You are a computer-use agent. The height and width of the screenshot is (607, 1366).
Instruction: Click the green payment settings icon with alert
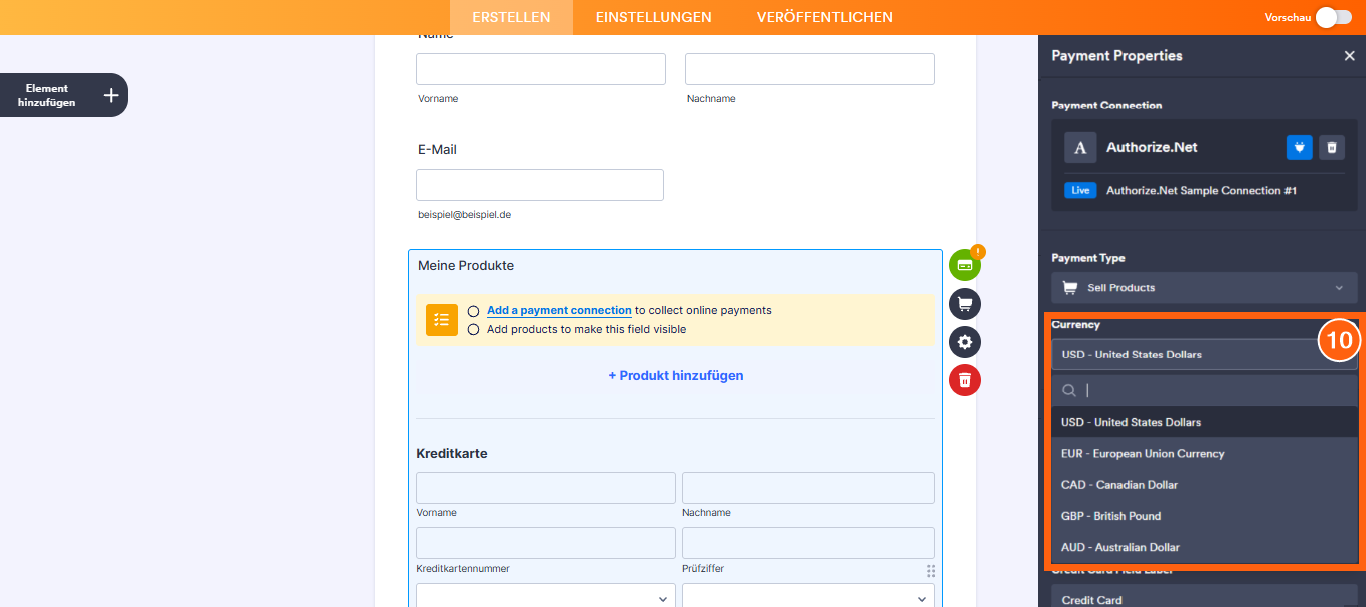(965, 265)
